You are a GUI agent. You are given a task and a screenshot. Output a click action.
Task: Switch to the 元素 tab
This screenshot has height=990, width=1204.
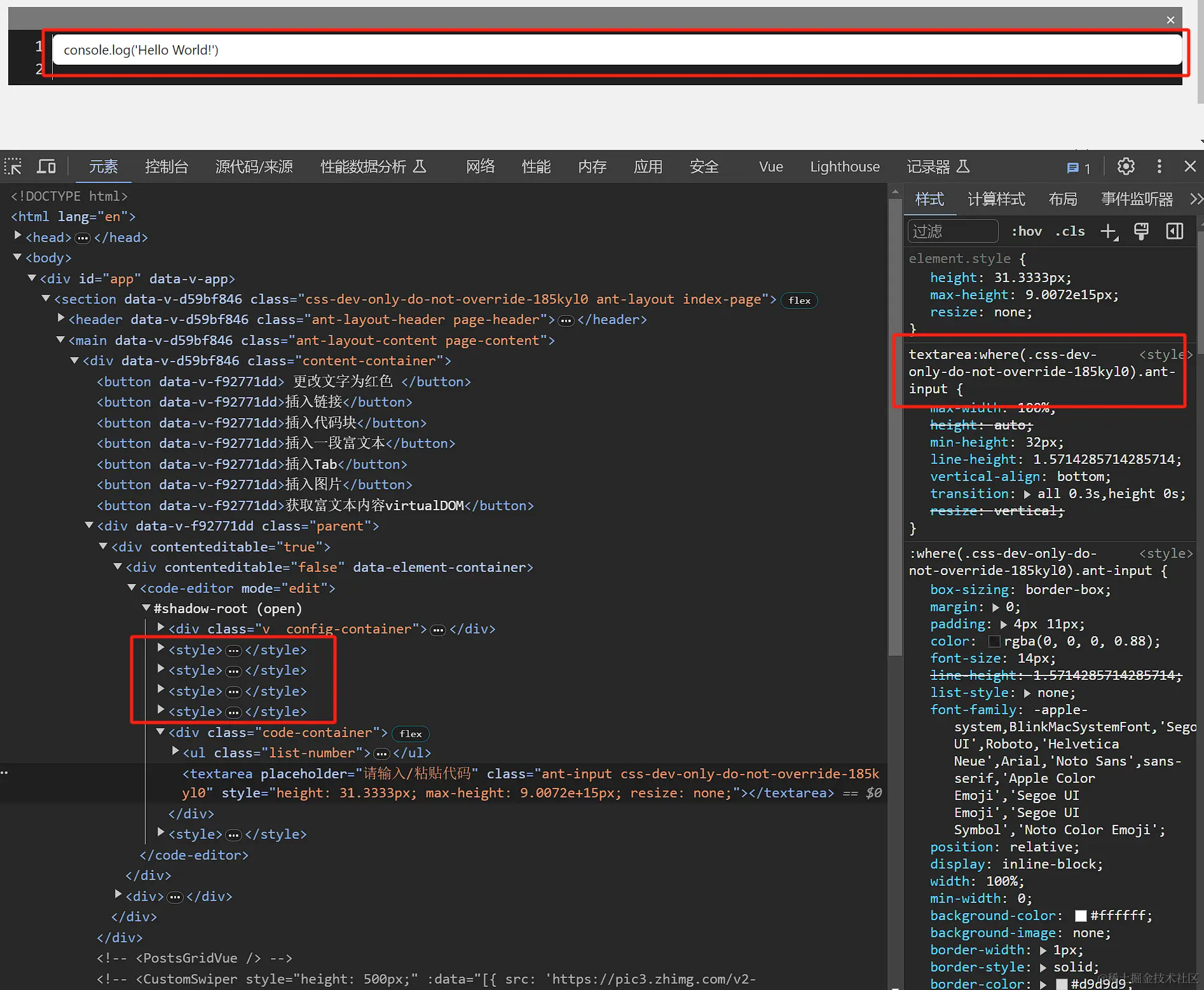[104, 166]
